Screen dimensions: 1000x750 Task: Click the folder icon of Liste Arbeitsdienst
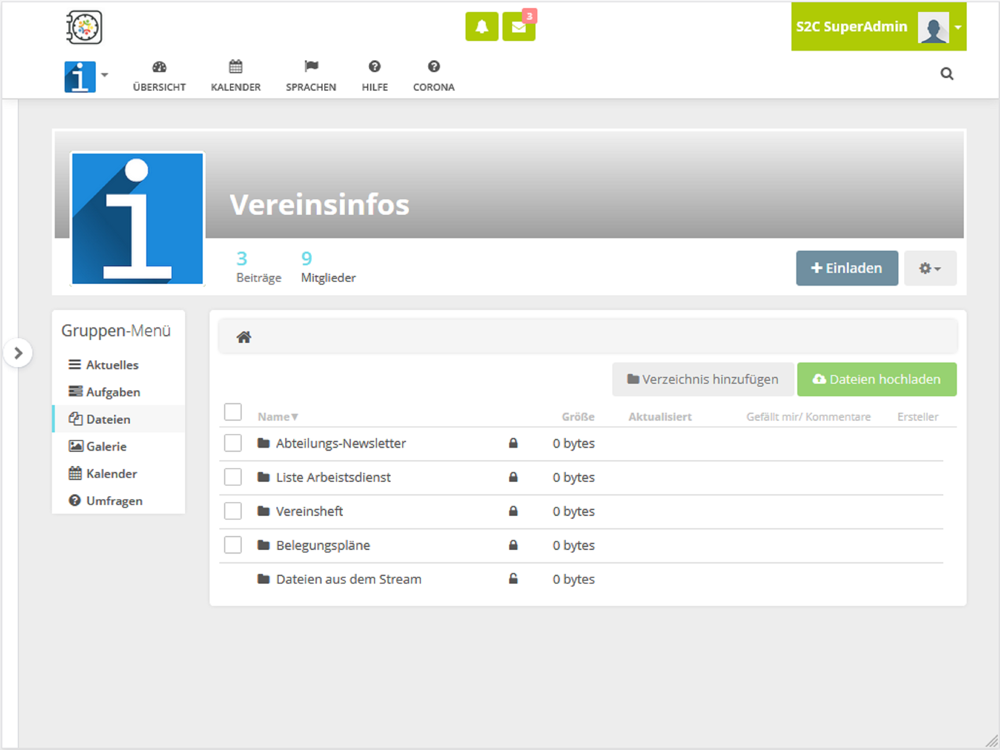click(x=263, y=477)
